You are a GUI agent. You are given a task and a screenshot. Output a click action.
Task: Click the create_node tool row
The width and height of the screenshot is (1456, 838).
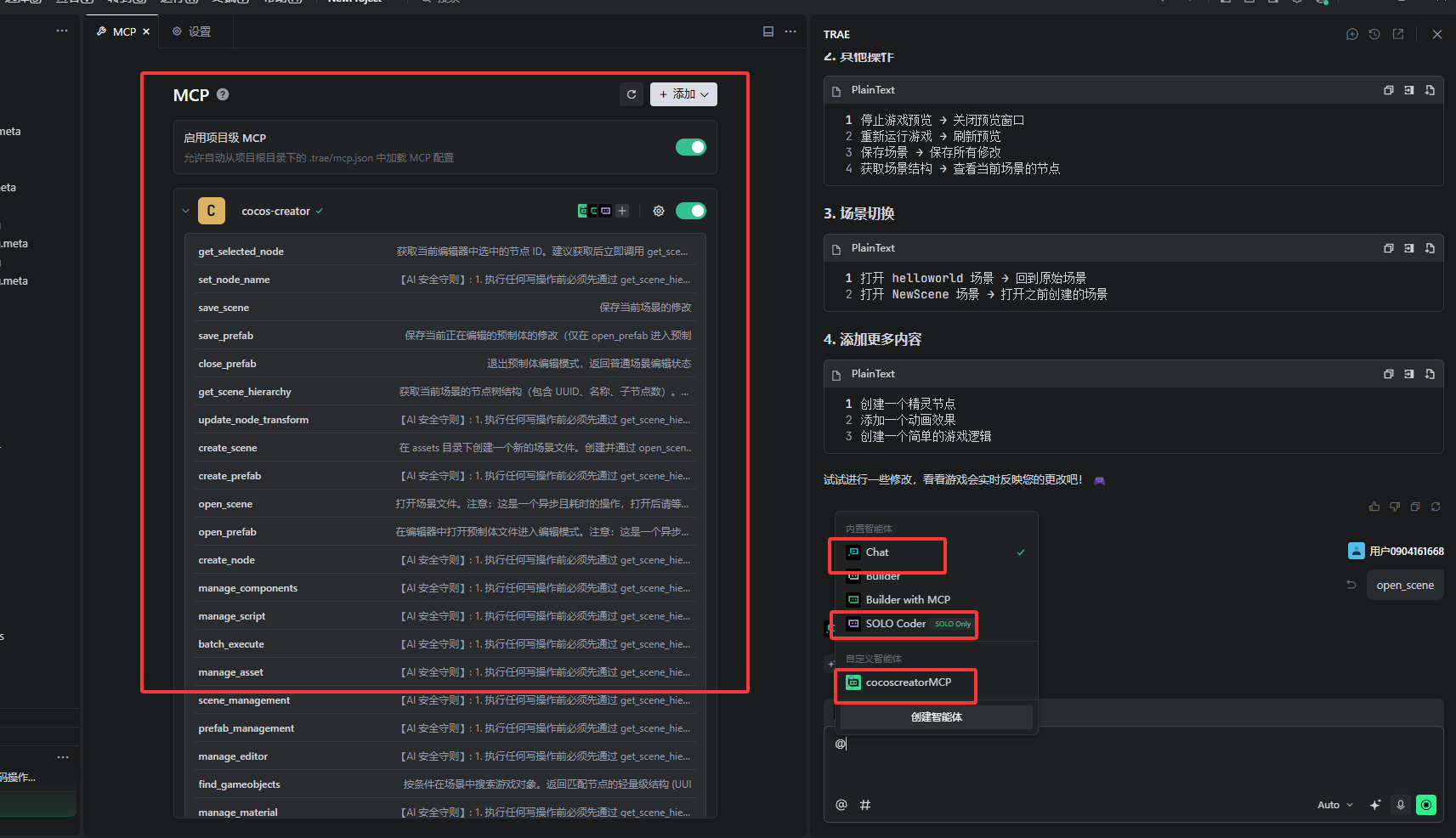pyautogui.click(x=446, y=560)
